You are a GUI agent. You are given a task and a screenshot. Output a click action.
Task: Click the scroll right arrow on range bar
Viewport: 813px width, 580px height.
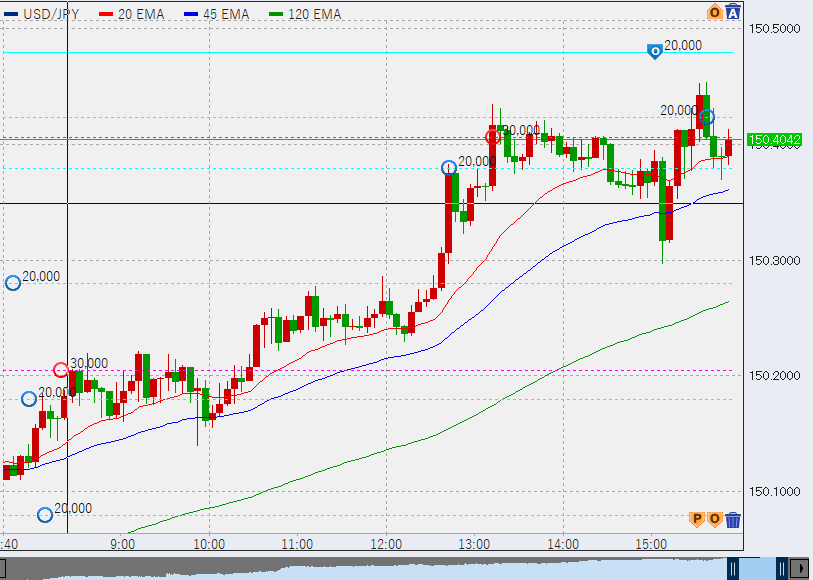click(801, 569)
